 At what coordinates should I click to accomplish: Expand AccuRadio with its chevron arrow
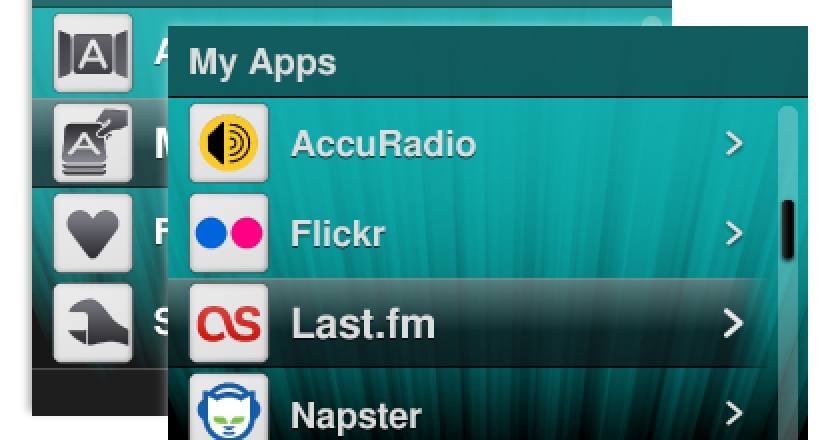click(x=734, y=144)
